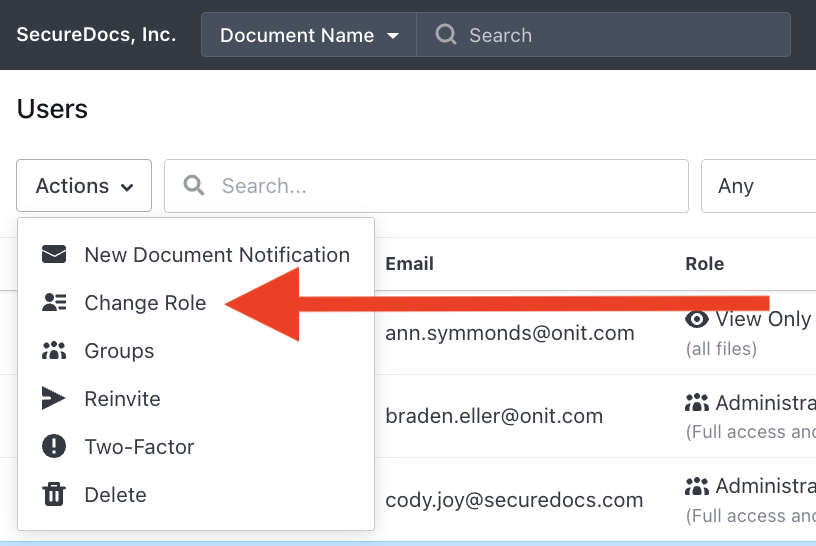The width and height of the screenshot is (816, 546).
Task: Click the envelope icon for New Document Notification
Action: [x=54, y=255]
